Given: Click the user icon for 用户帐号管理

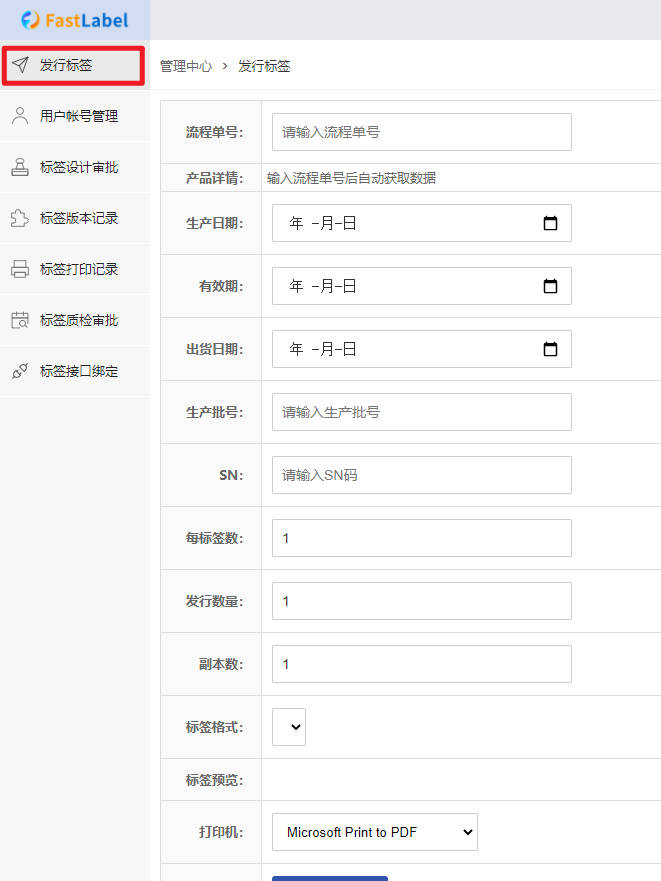Looking at the screenshot, I should (x=20, y=116).
